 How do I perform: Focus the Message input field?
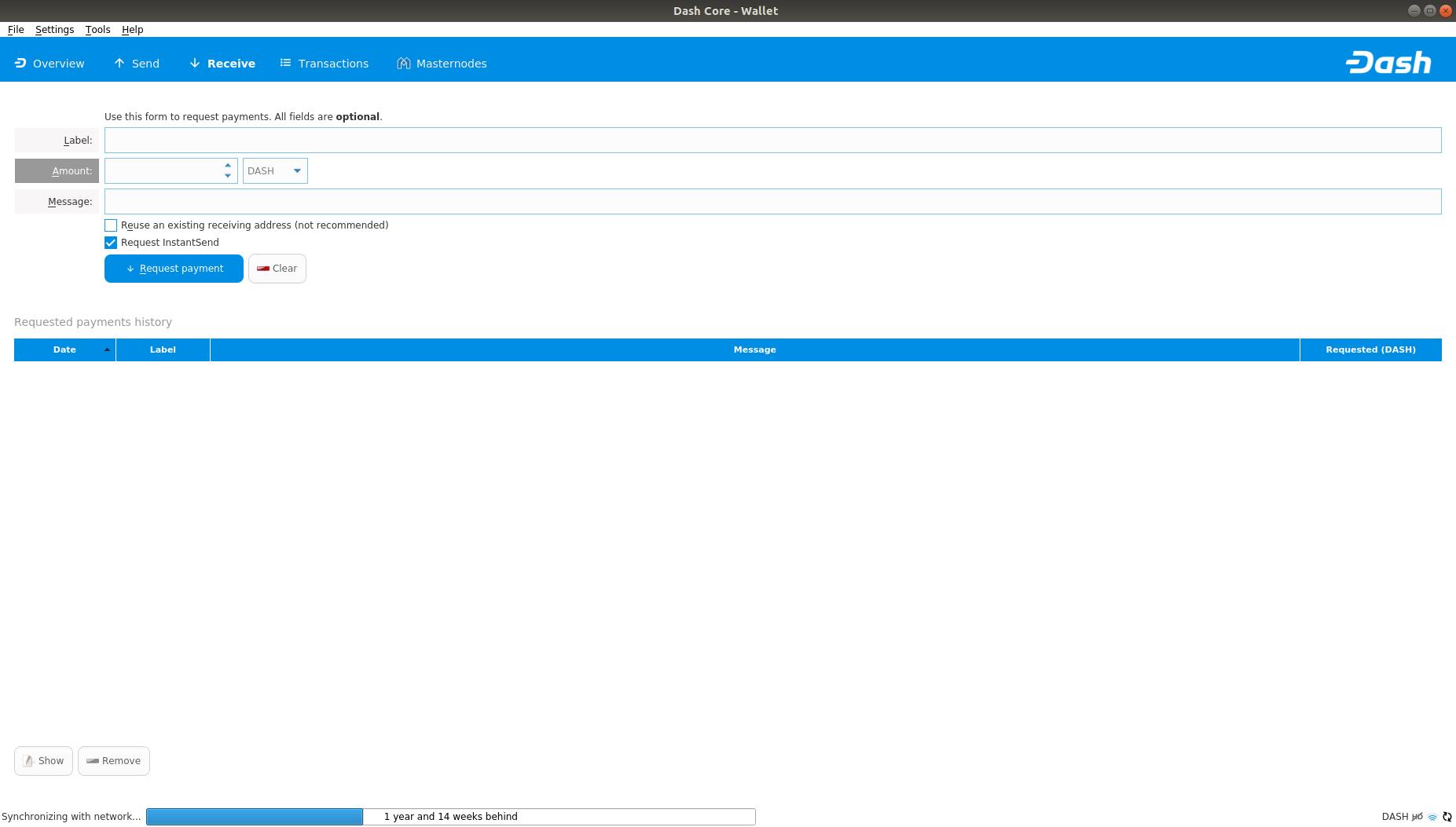773,202
